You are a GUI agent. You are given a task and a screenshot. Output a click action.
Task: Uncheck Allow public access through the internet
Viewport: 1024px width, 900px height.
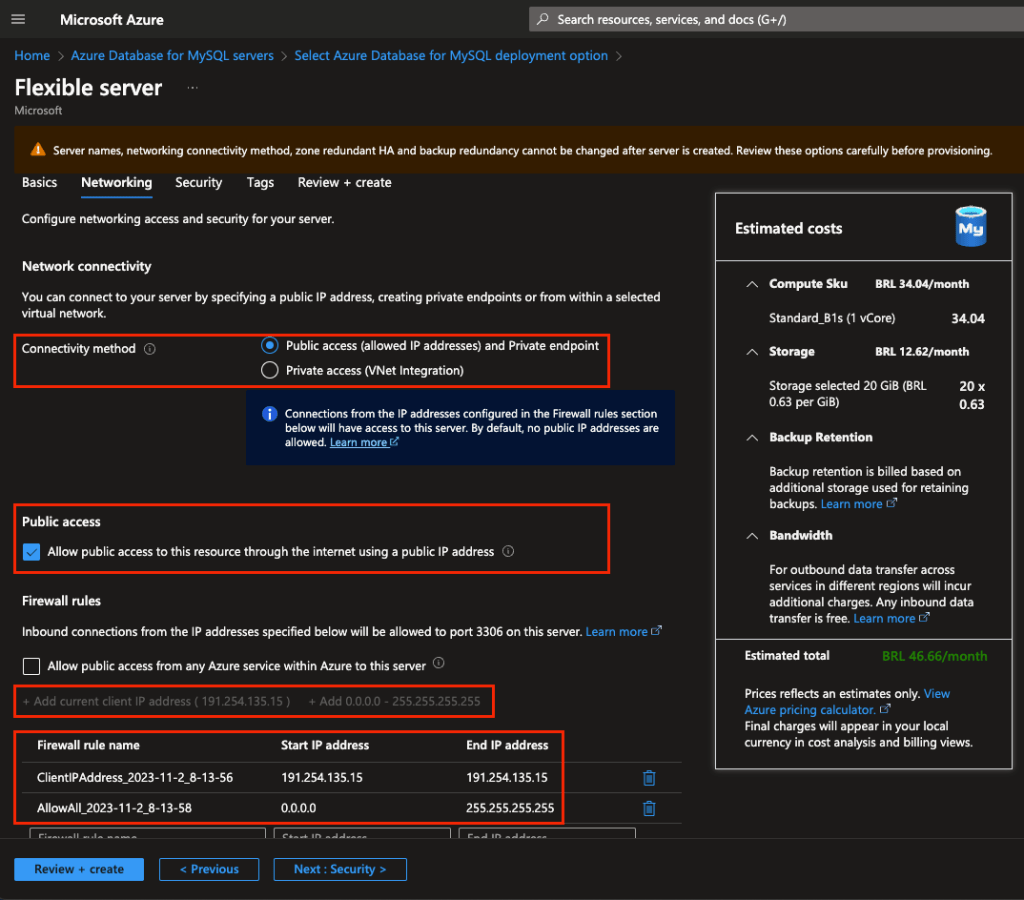point(32,552)
